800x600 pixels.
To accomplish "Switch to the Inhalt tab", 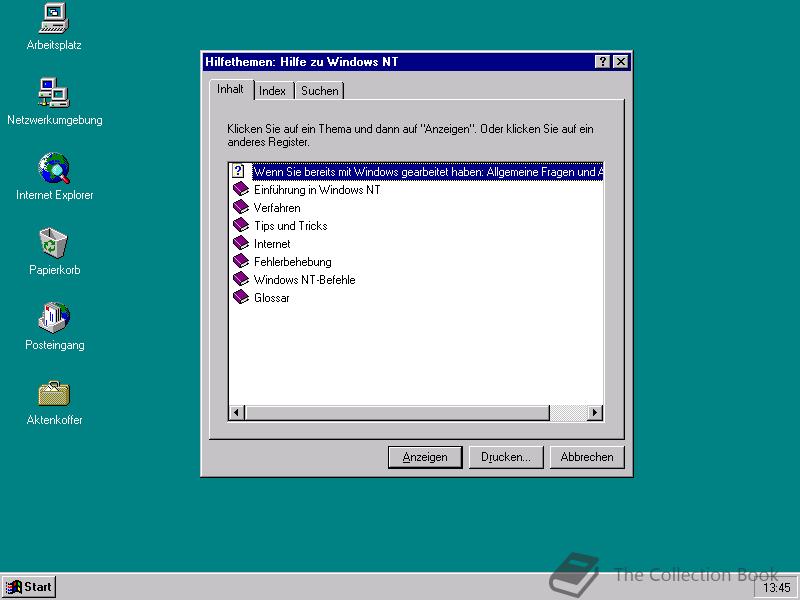I will pyautogui.click(x=231, y=89).
